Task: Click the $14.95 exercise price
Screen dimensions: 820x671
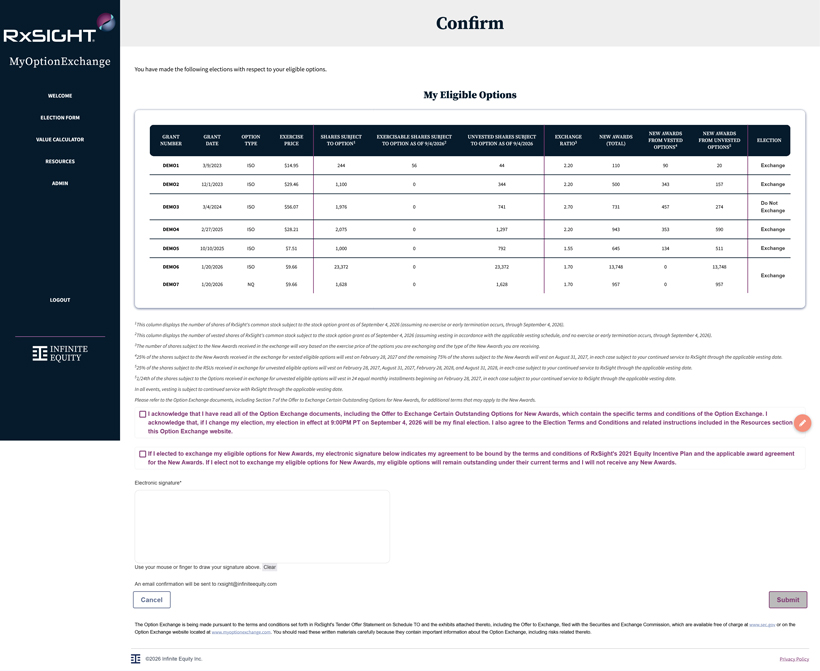Action: 291,166
